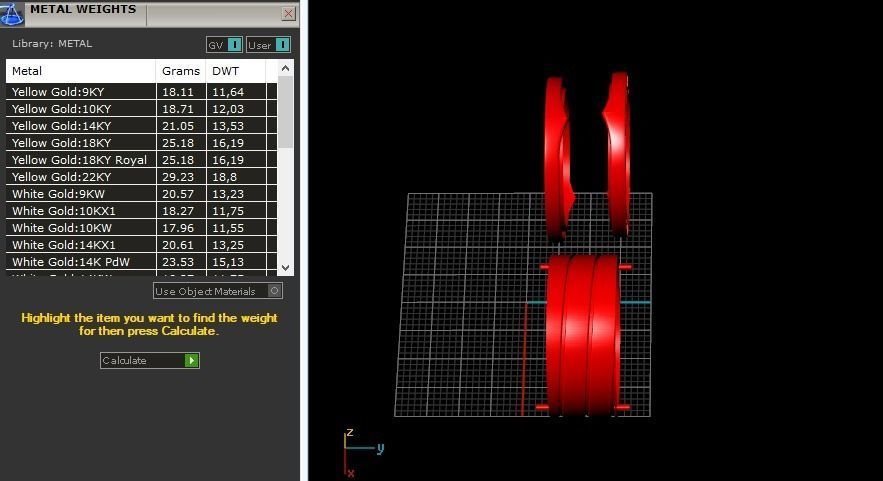
Task: Select the Yellow Gold:9KY row
Action: (x=141, y=92)
